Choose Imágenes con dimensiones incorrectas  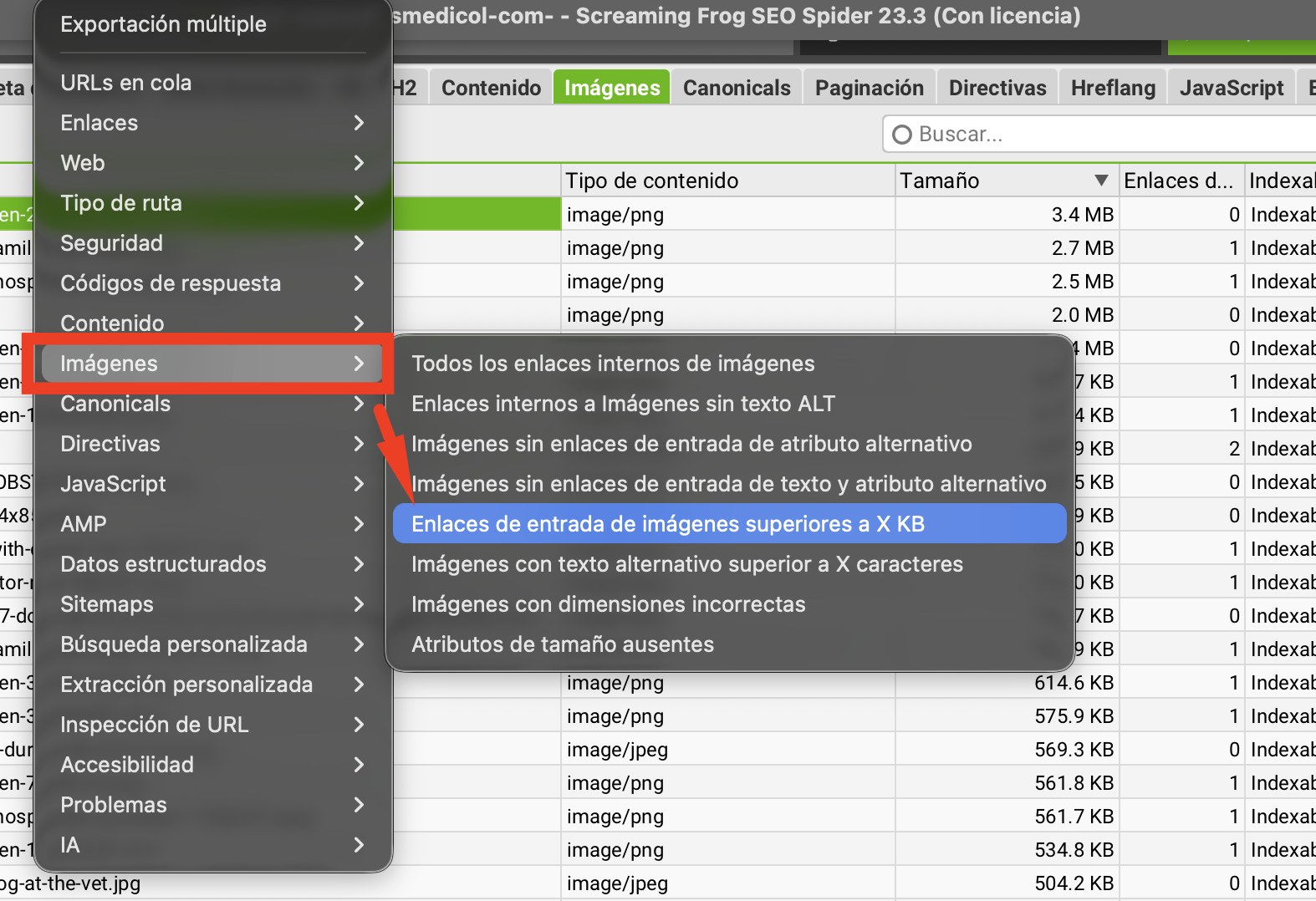pos(608,604)
